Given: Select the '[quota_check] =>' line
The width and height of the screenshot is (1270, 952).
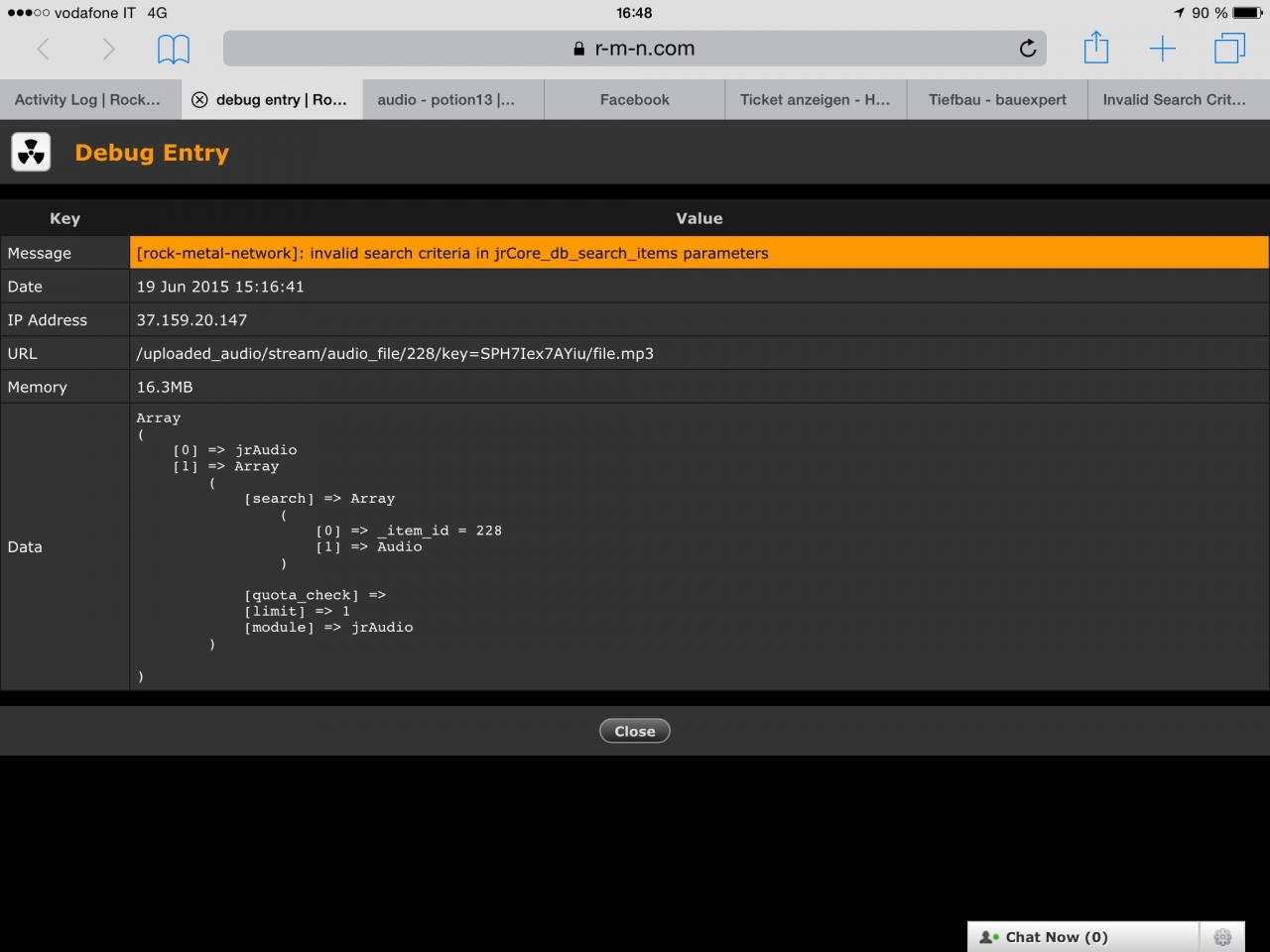Looking at the screenshot, I should pos(315,595).
